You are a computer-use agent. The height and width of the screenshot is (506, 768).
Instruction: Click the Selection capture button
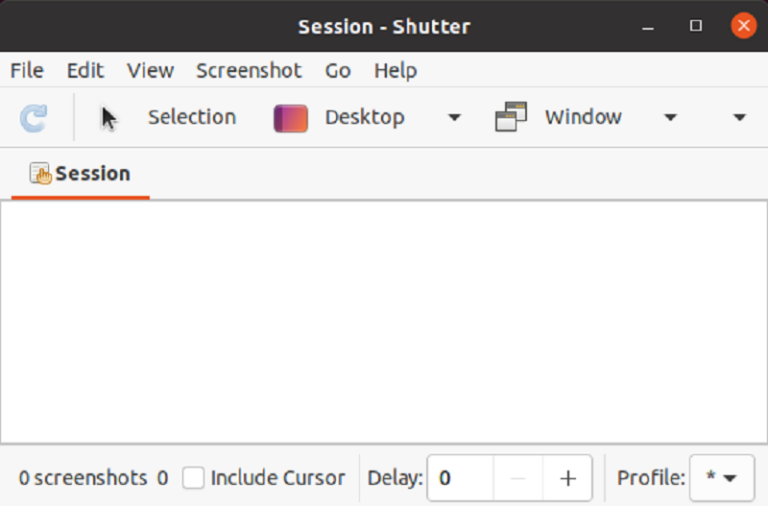click(191, 118)
